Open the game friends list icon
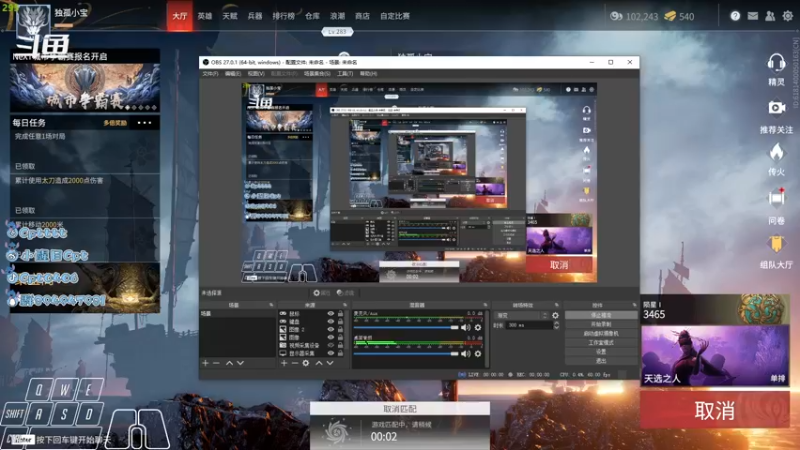800x450 pixels. [770, 16]
